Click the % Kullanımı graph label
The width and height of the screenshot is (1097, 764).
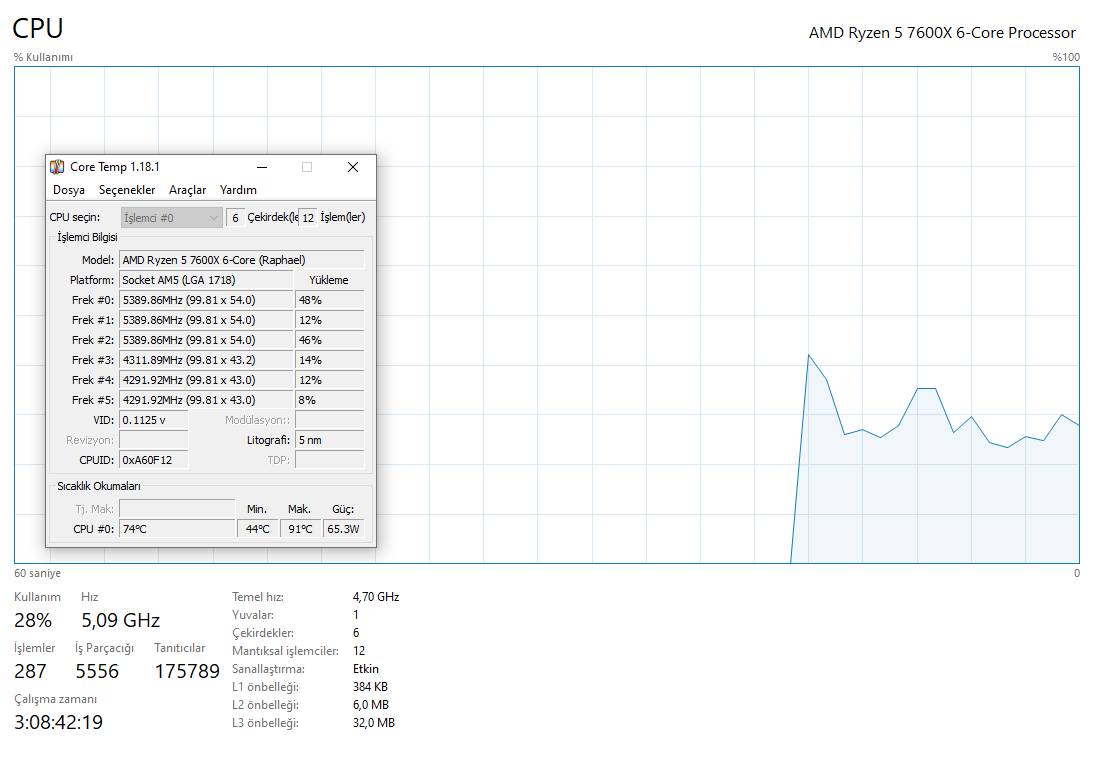(x=43, y=57)
